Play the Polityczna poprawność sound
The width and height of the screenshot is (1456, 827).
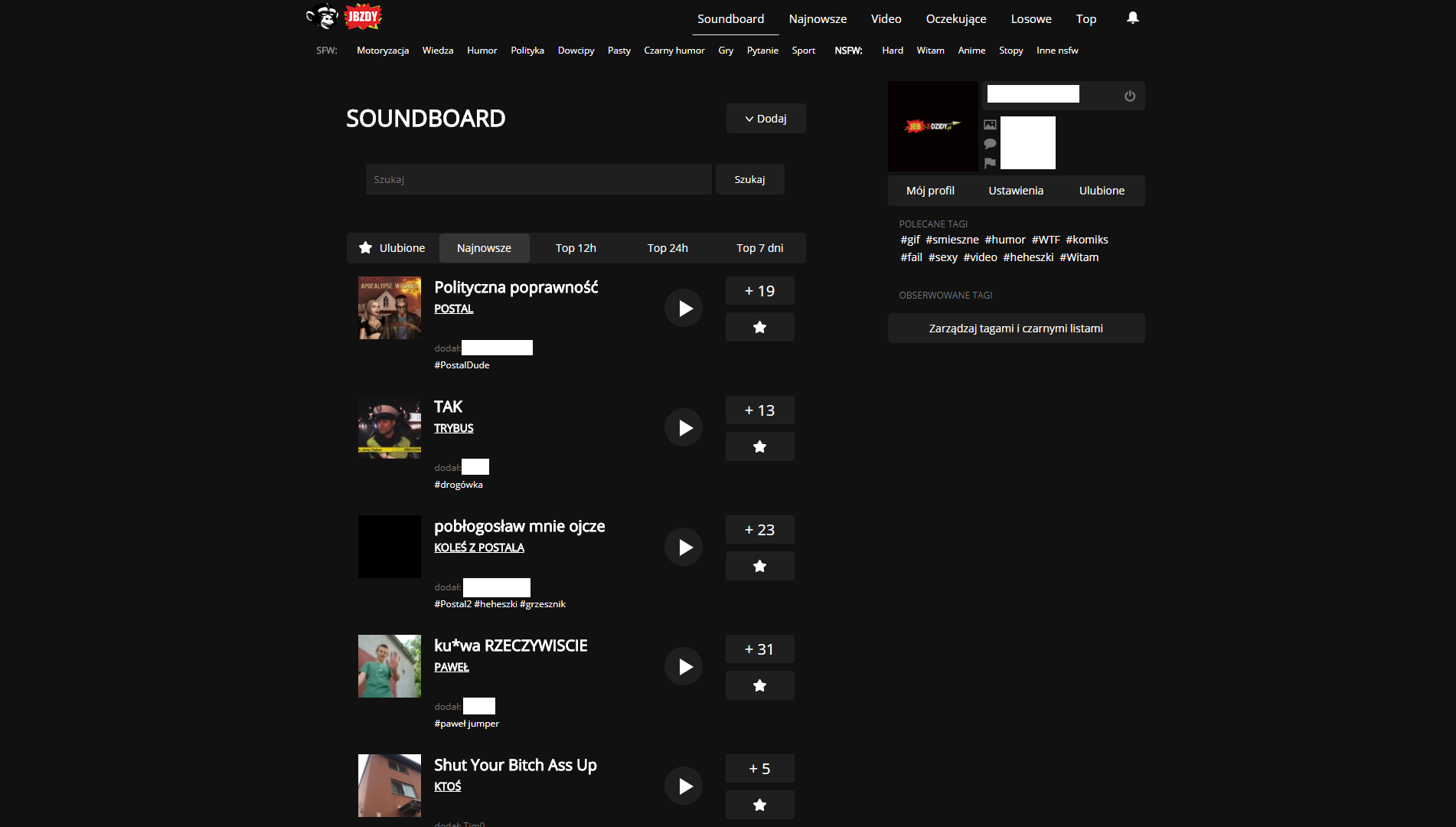point(684,308)
